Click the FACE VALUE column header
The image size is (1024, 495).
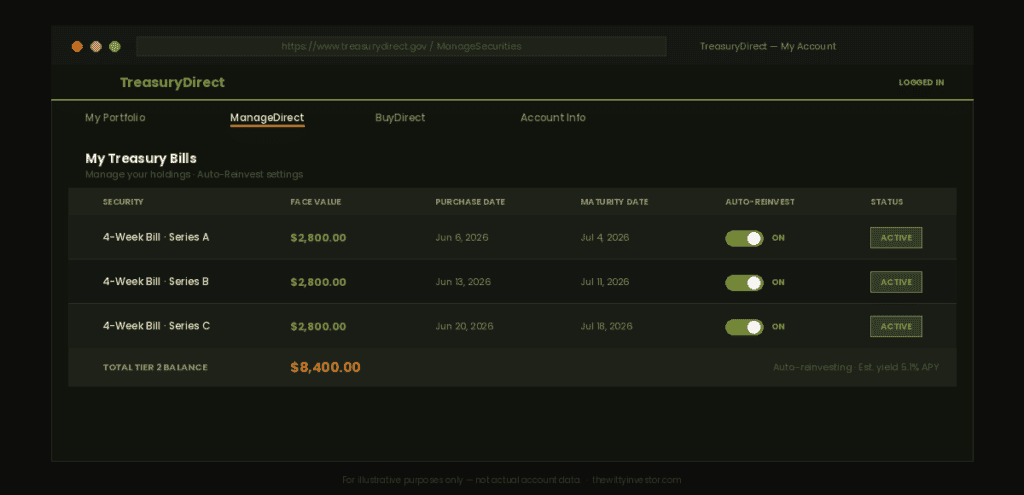tap(316, 202)
